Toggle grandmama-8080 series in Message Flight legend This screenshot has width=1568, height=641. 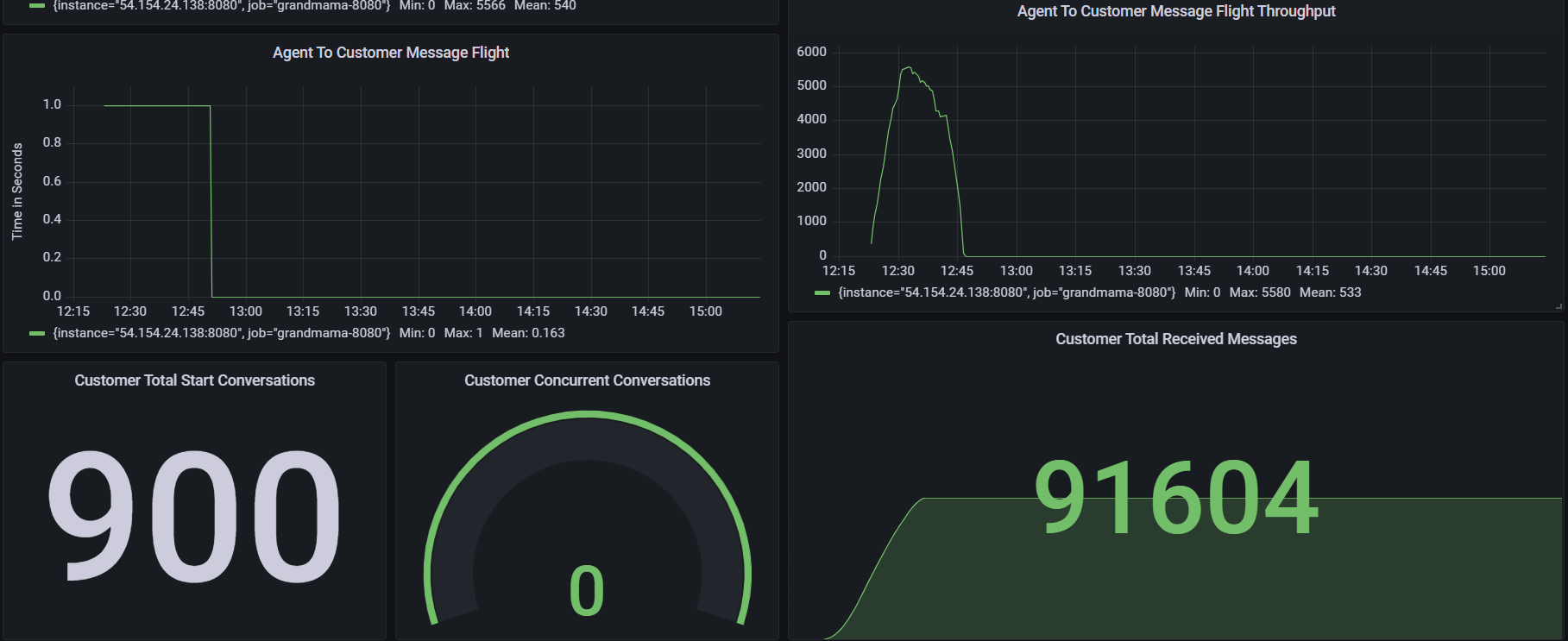(x=221, y=333)
